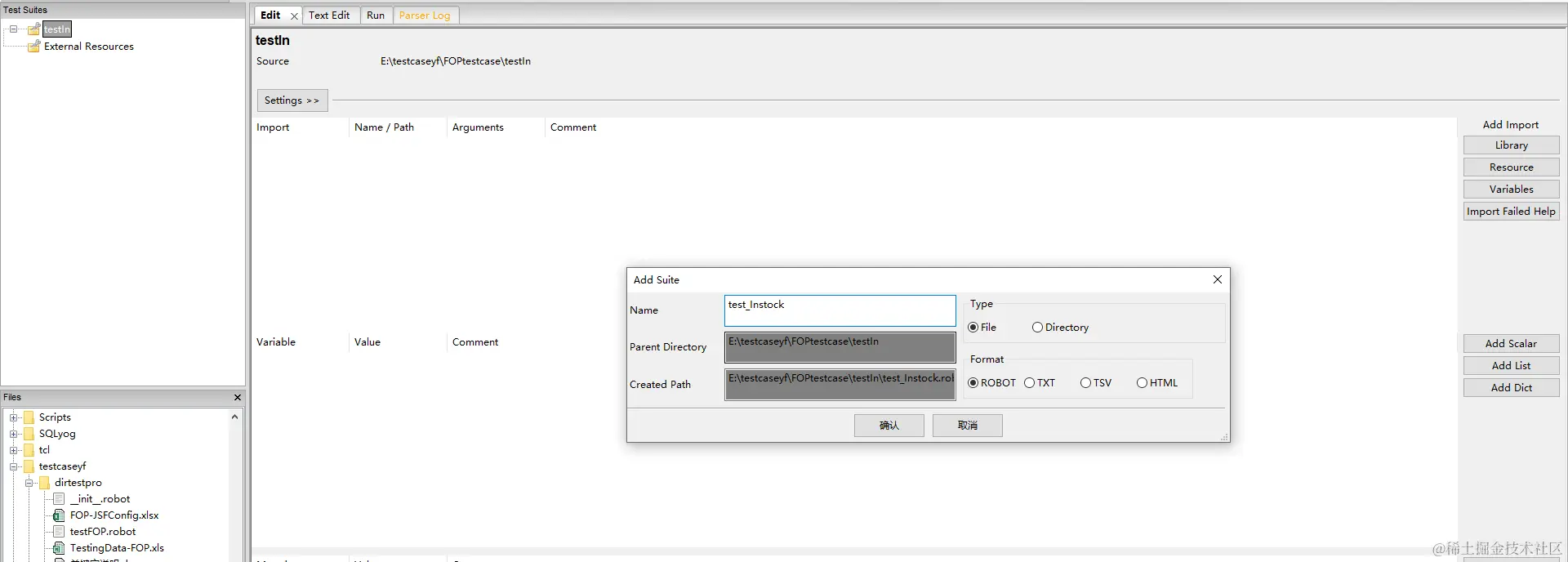Collapse the testcaseyf folder node
Screen dimensions: 1568x562
click(13, 466)
